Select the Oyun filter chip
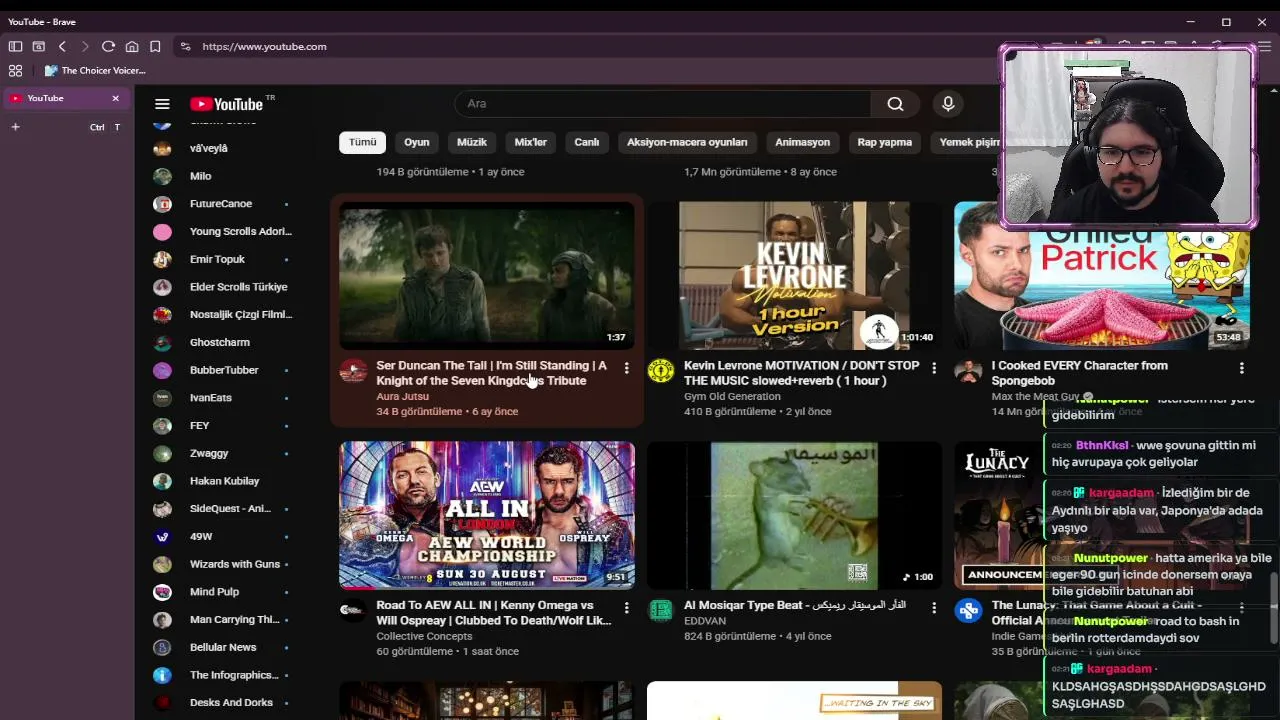 [x=416, y=142]
